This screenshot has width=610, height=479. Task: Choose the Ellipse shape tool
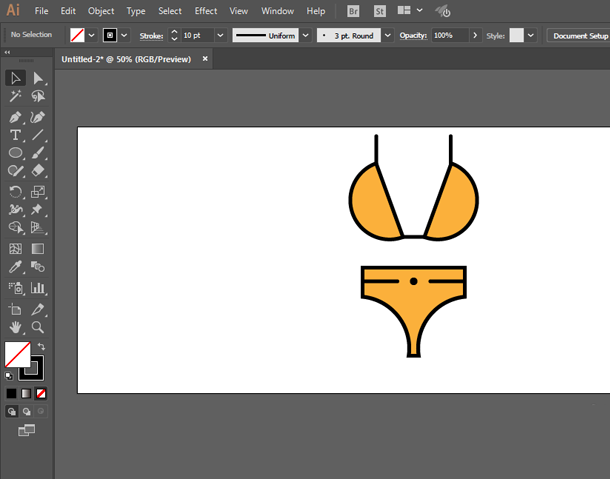click(16, 153)
